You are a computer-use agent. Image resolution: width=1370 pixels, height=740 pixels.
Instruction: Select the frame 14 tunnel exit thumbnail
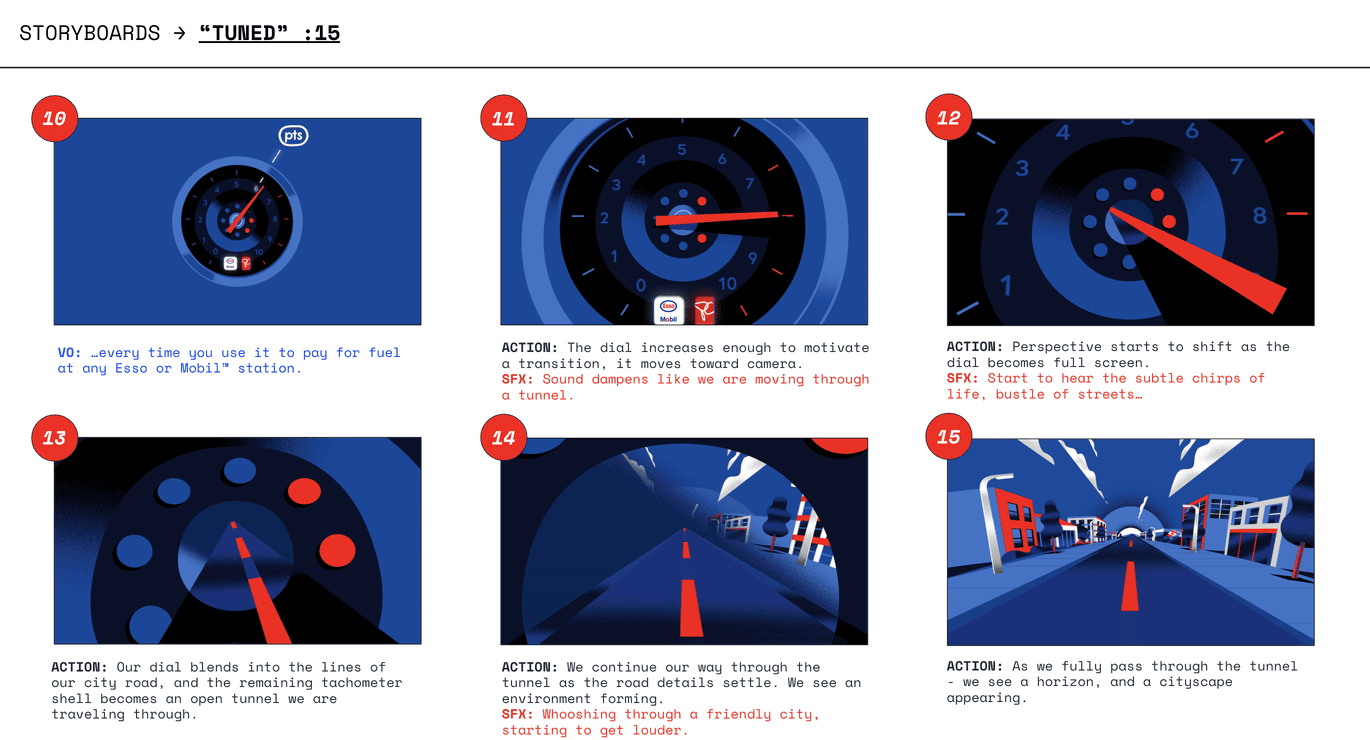click(684, 541)
